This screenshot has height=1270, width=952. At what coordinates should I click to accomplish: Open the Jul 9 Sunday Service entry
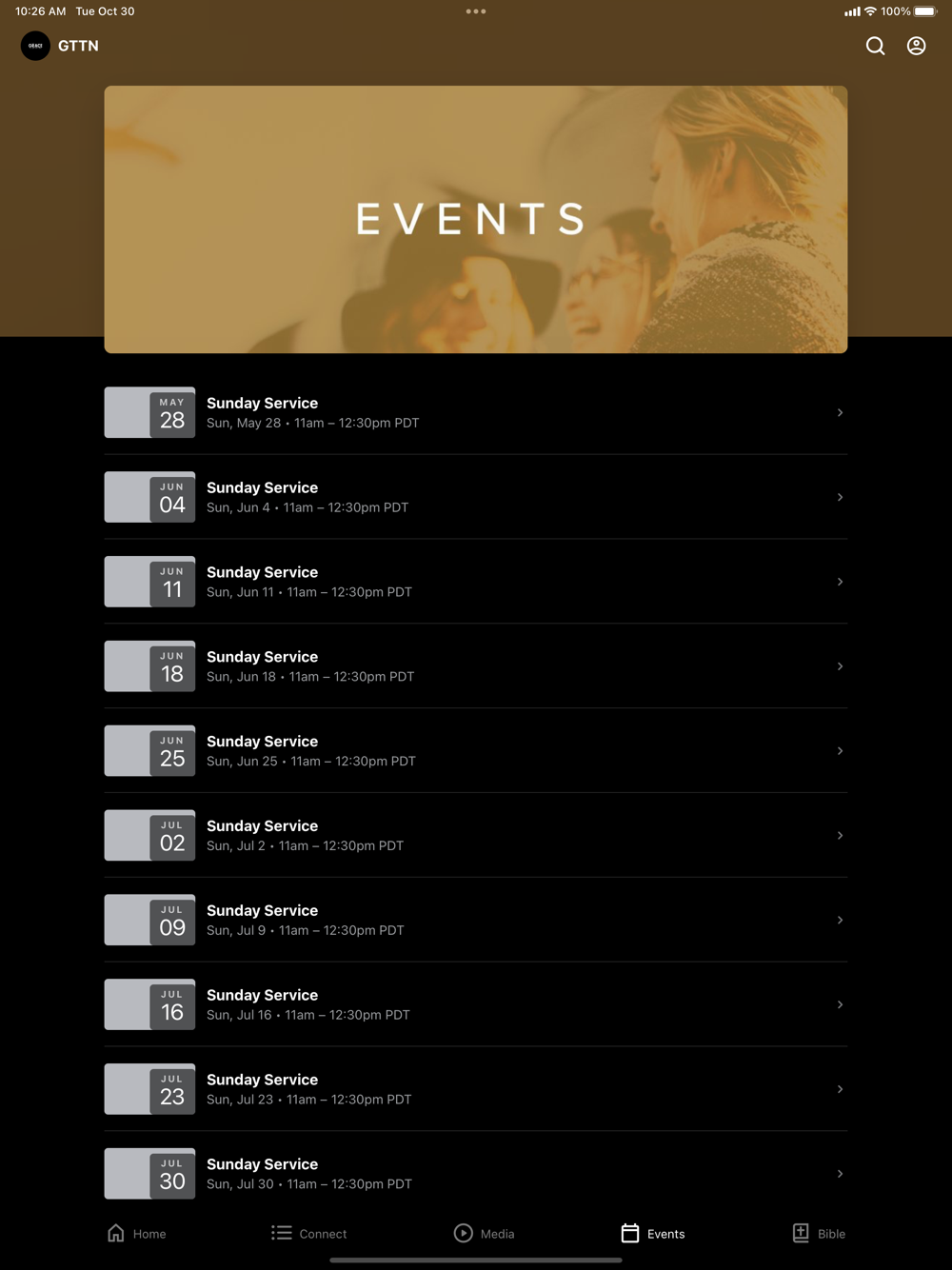(476, 920)
